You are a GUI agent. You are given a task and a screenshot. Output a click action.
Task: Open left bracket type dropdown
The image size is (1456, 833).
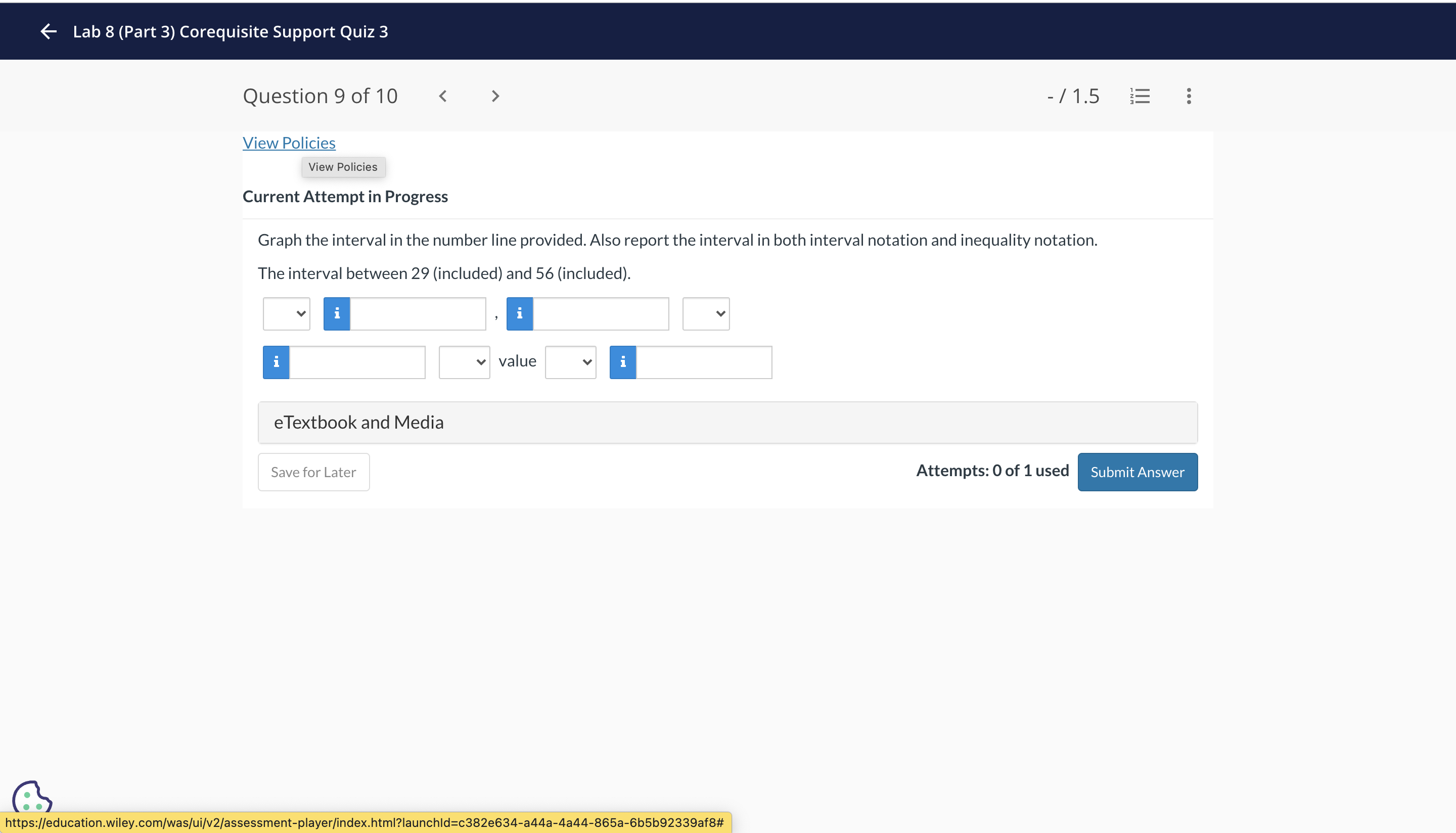click(287, 313)
